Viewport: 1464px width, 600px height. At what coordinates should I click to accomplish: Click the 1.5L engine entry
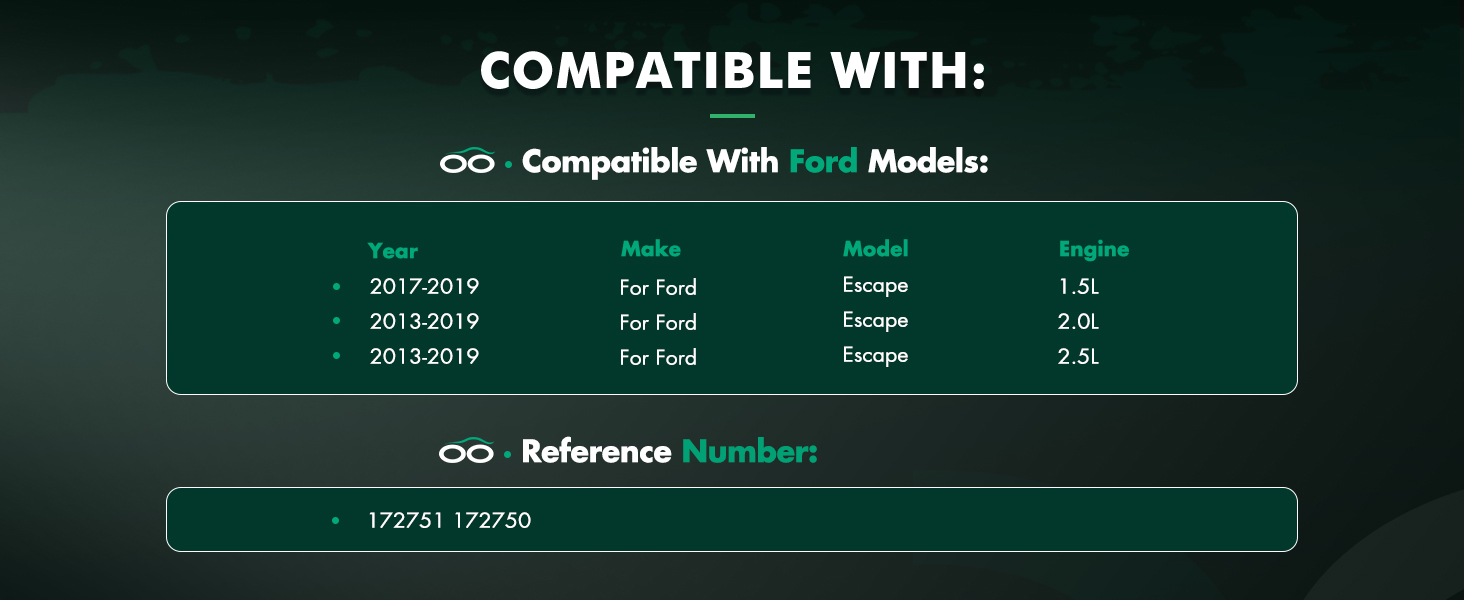[x=1078, y=287]
